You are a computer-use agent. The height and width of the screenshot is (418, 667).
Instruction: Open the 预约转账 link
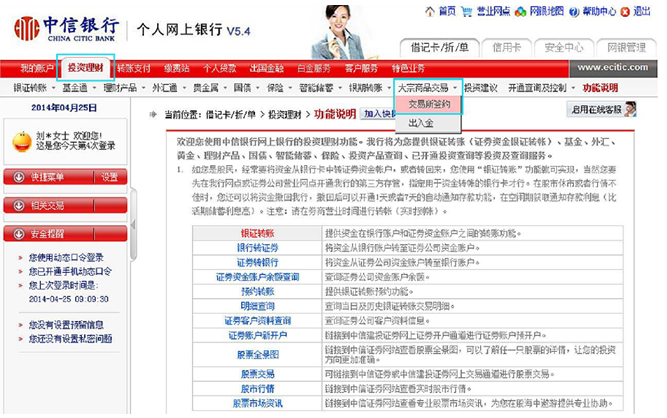coord(257,292)
